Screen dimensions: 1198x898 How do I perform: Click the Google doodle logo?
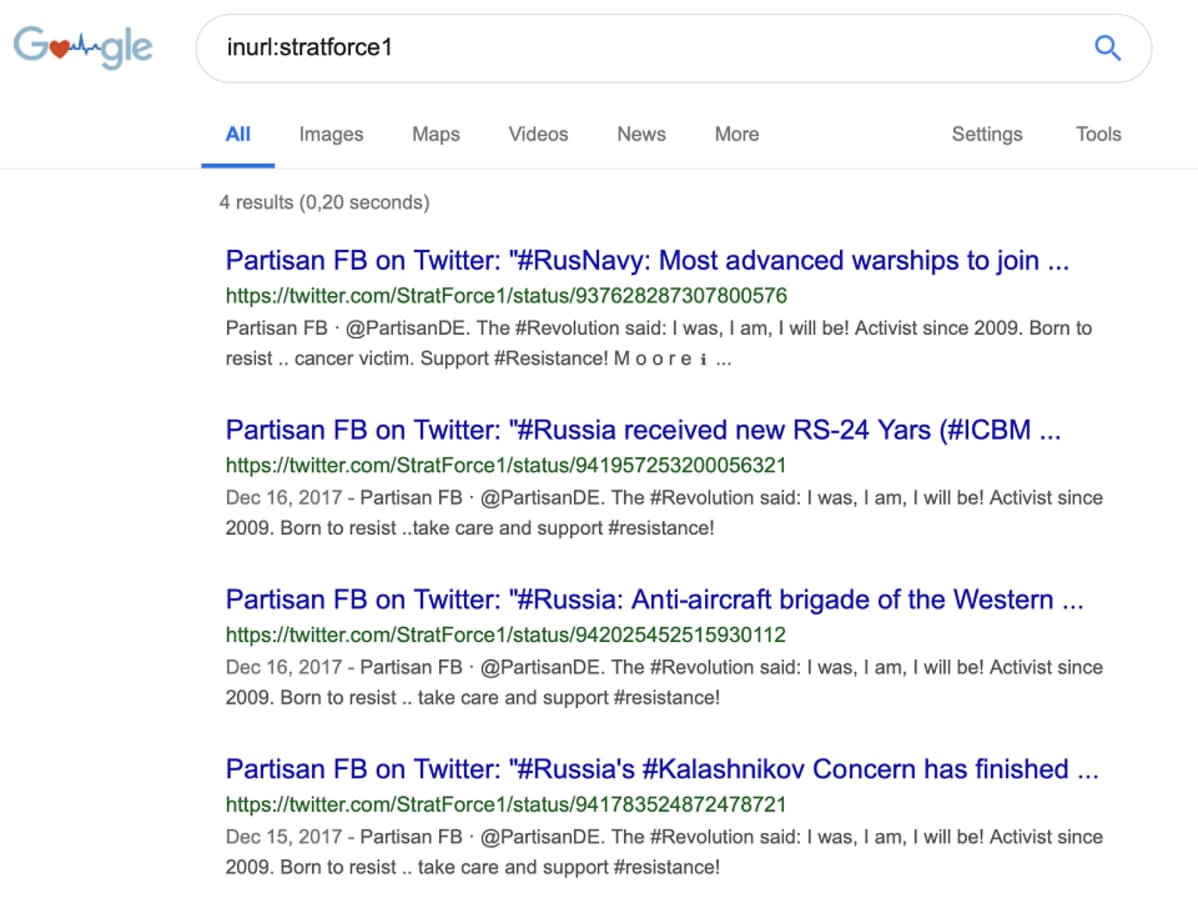83,47
